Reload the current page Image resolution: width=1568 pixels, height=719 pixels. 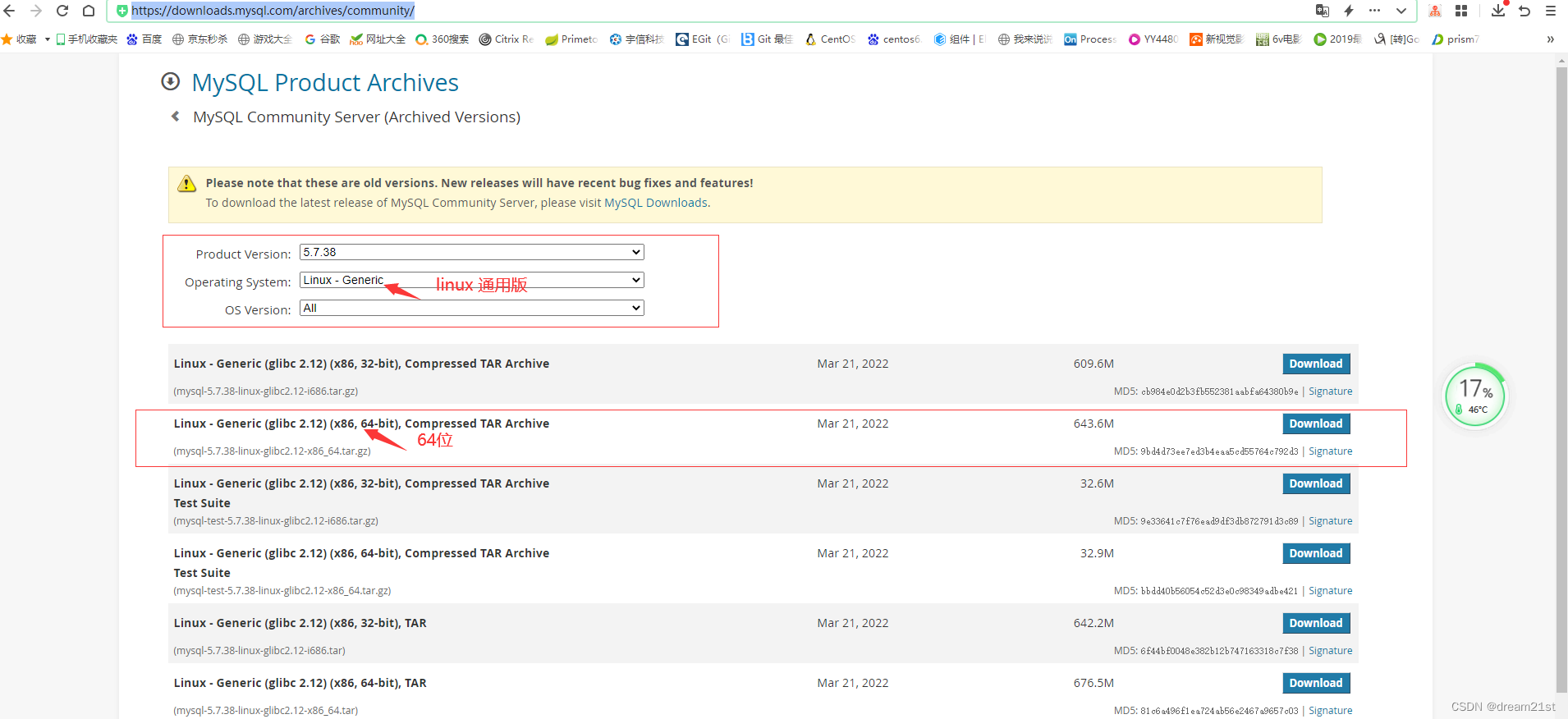coord(62,11)
